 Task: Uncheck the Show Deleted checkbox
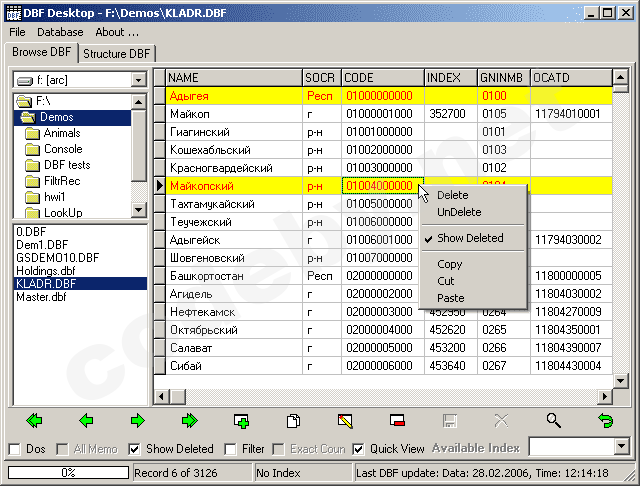coord(135,449)
